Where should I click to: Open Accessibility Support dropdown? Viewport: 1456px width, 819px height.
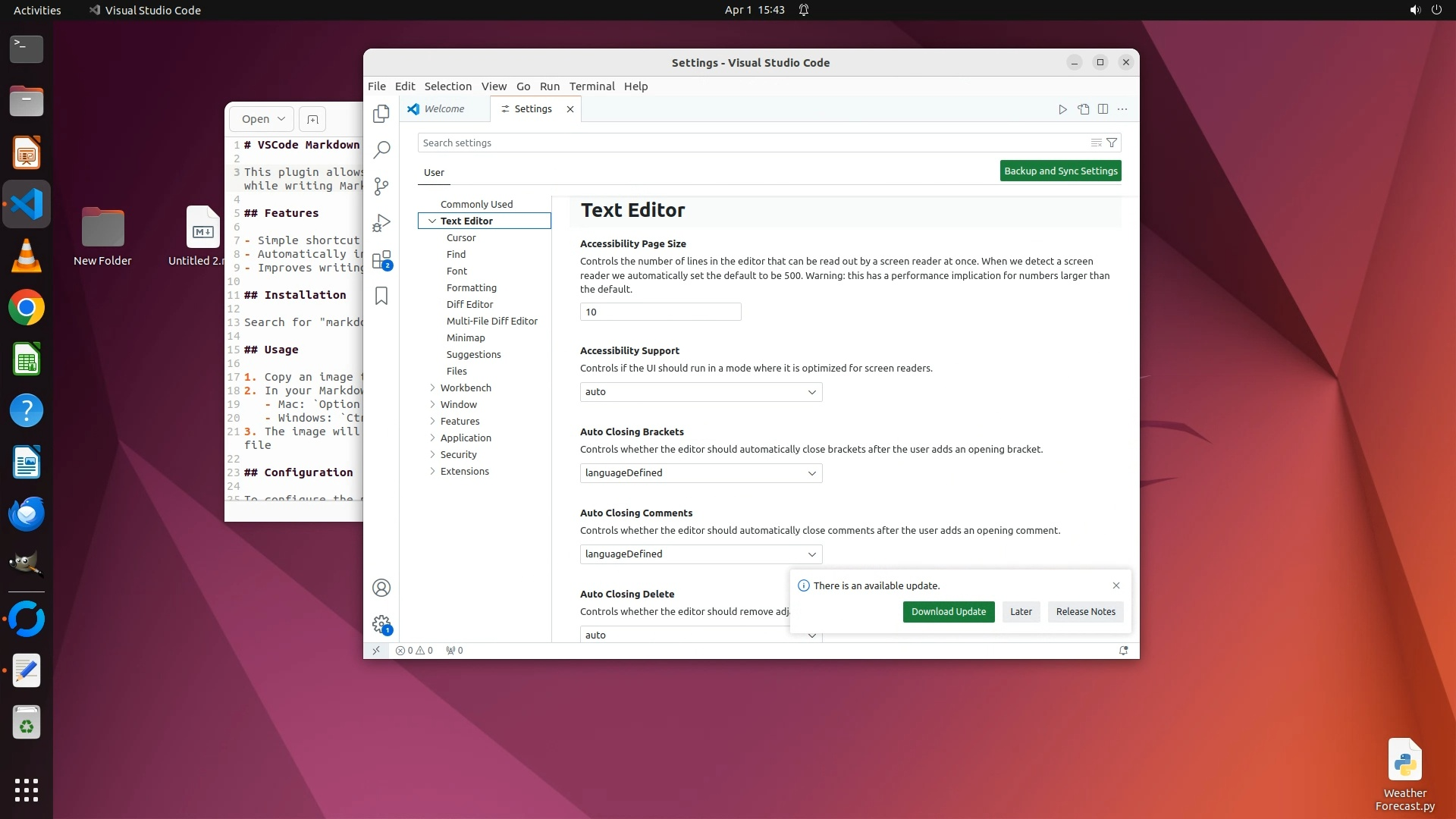[701, 392]
